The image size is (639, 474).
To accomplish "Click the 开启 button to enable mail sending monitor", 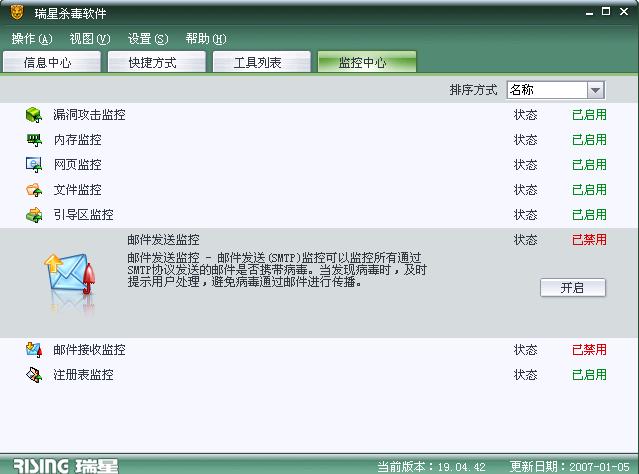I will pyautogui.click(x=573, y=288).
